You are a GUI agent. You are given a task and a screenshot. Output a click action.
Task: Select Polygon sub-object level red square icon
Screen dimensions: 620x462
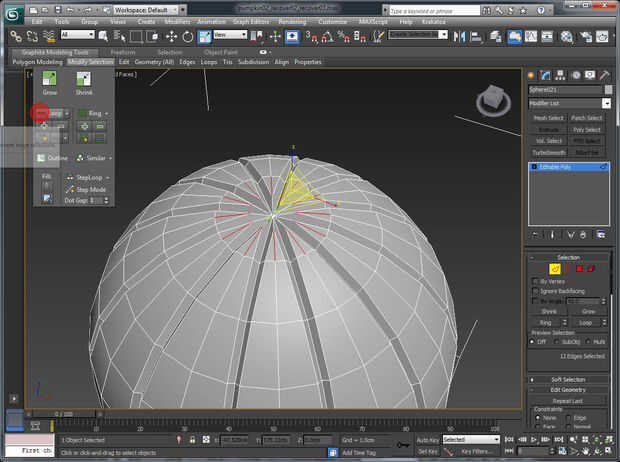tap(577, 269)
